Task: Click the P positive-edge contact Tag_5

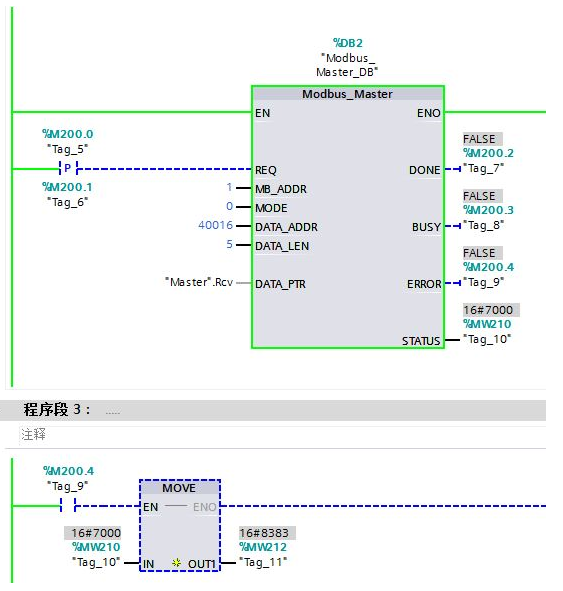Action: (x=68, y=168)
